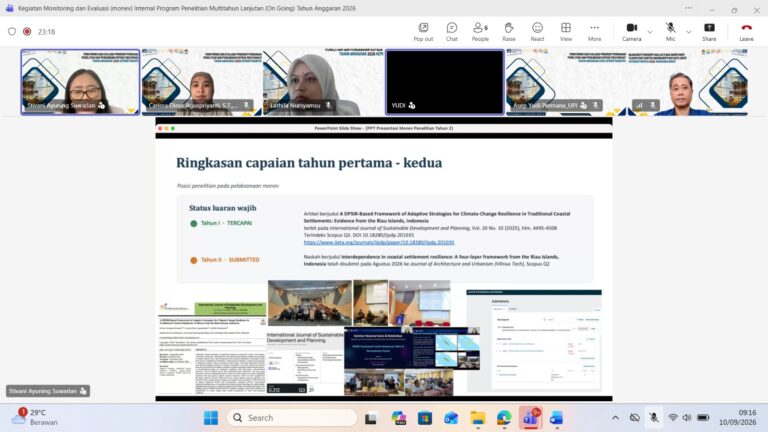Click the seminar hall group photo

[310, 303]
